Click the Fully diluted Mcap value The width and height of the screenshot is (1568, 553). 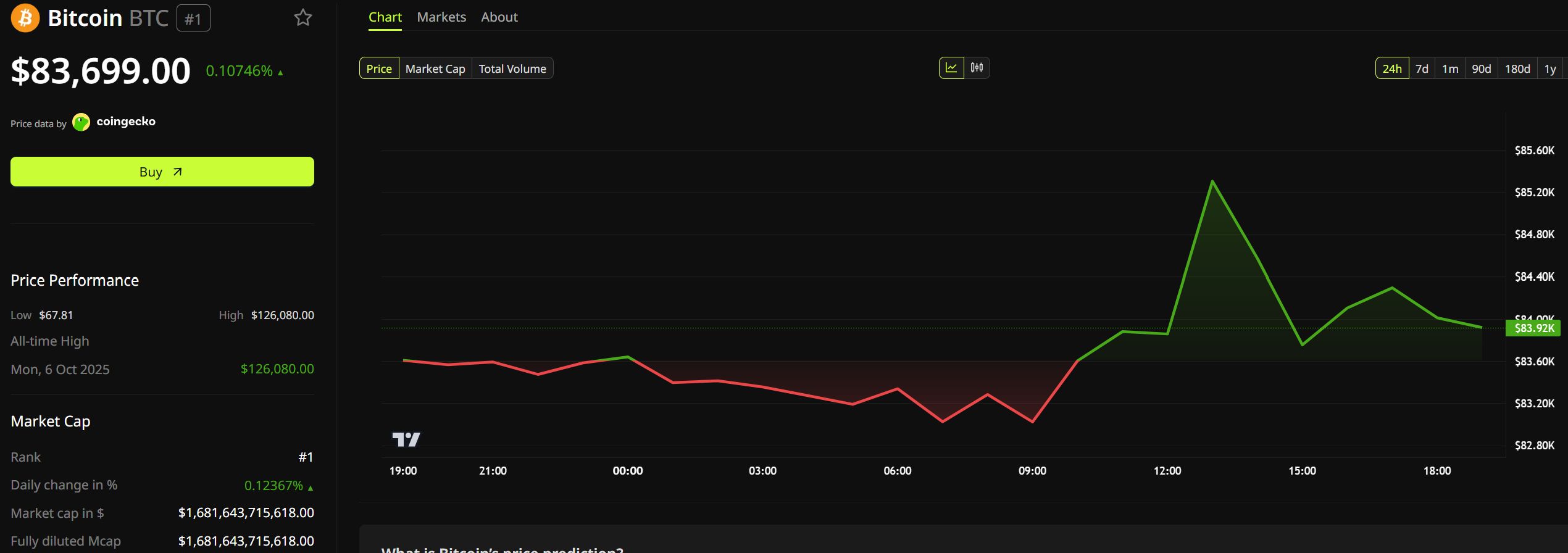tap(246, 541)
